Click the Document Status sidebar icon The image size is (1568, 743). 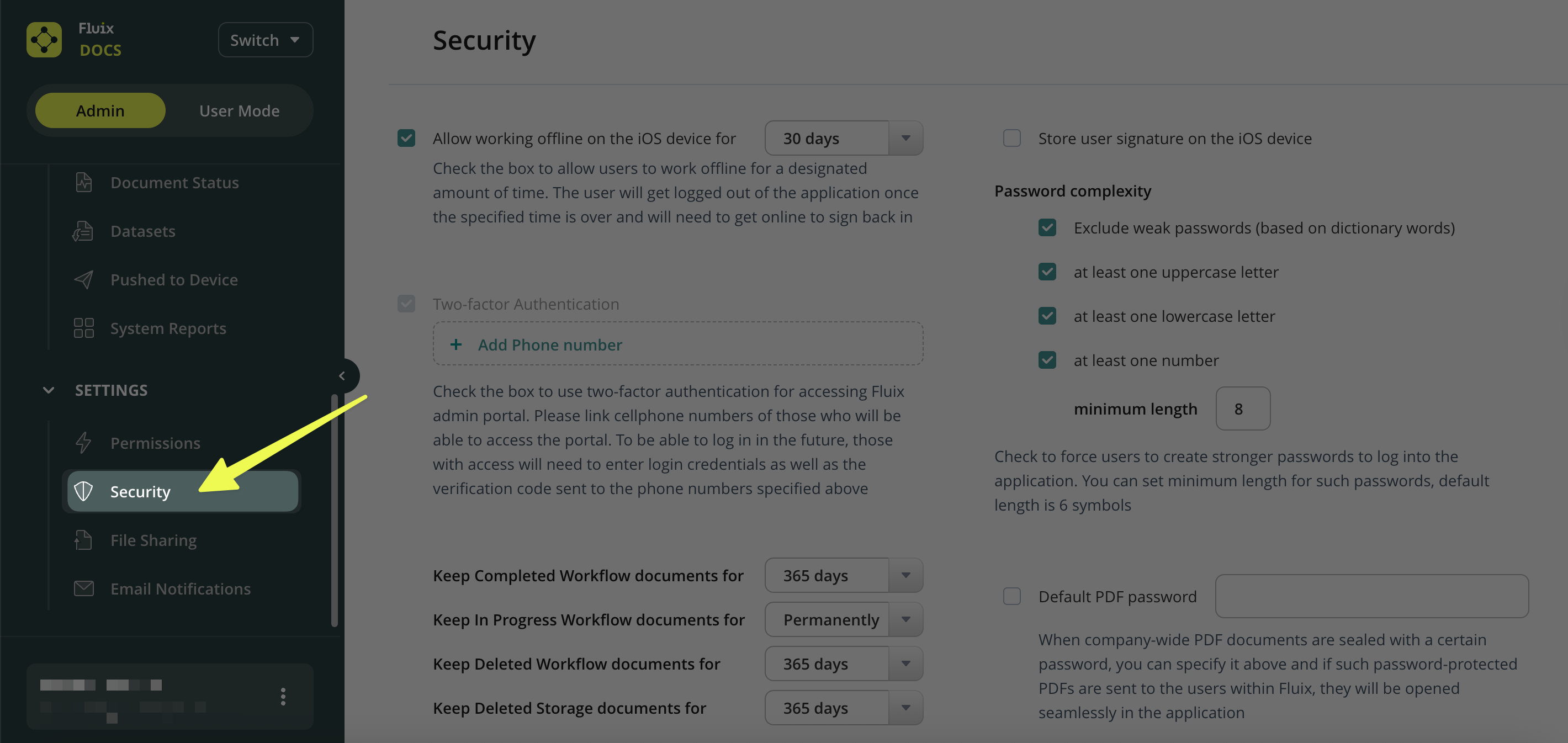tap(83, 182)
